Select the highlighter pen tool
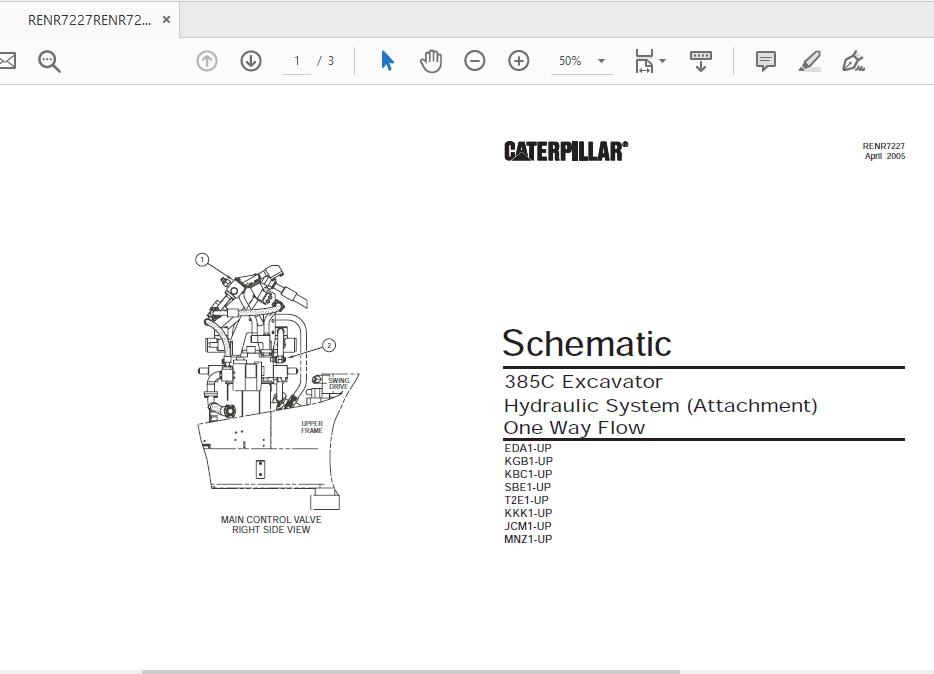Image resolution: width=934 pixels, height=674 pixels. (x=810, y=61)
